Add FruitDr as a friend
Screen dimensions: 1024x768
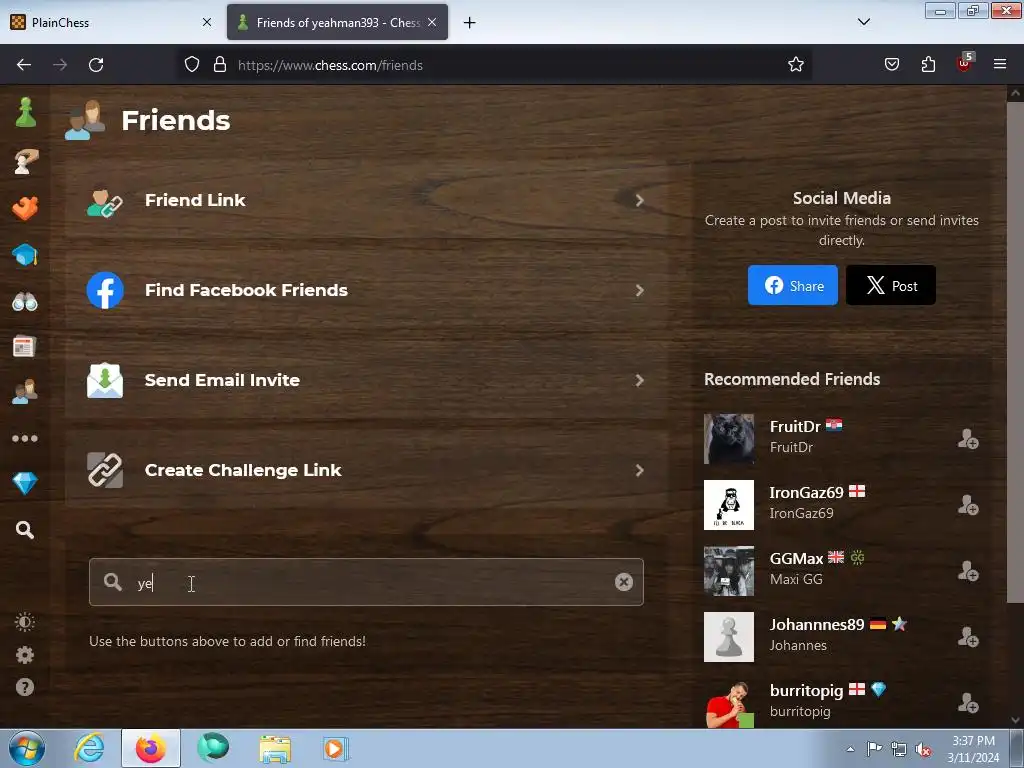pyautogui.click(x=968, y=439)
